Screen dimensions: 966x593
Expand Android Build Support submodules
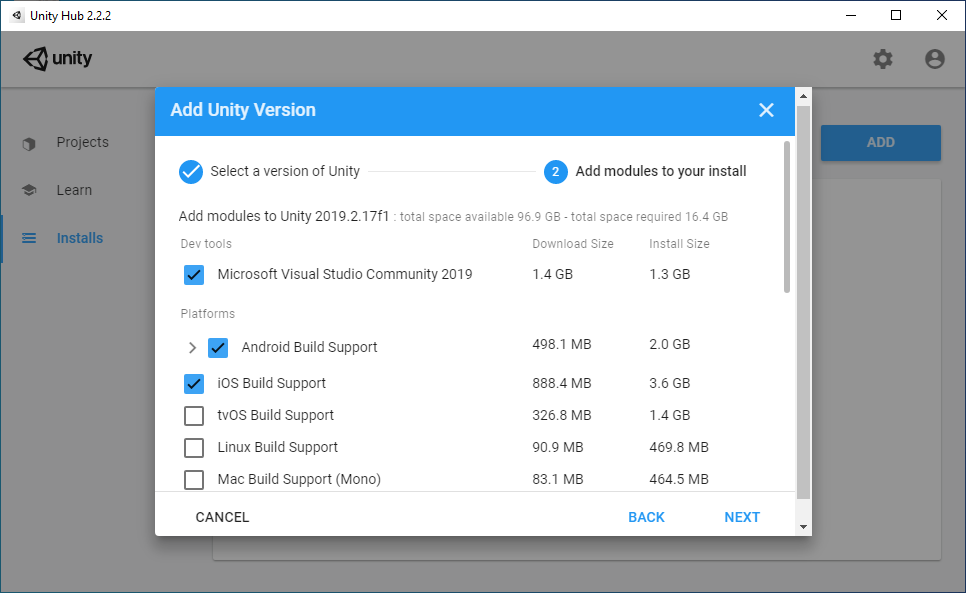coord(192,348)
